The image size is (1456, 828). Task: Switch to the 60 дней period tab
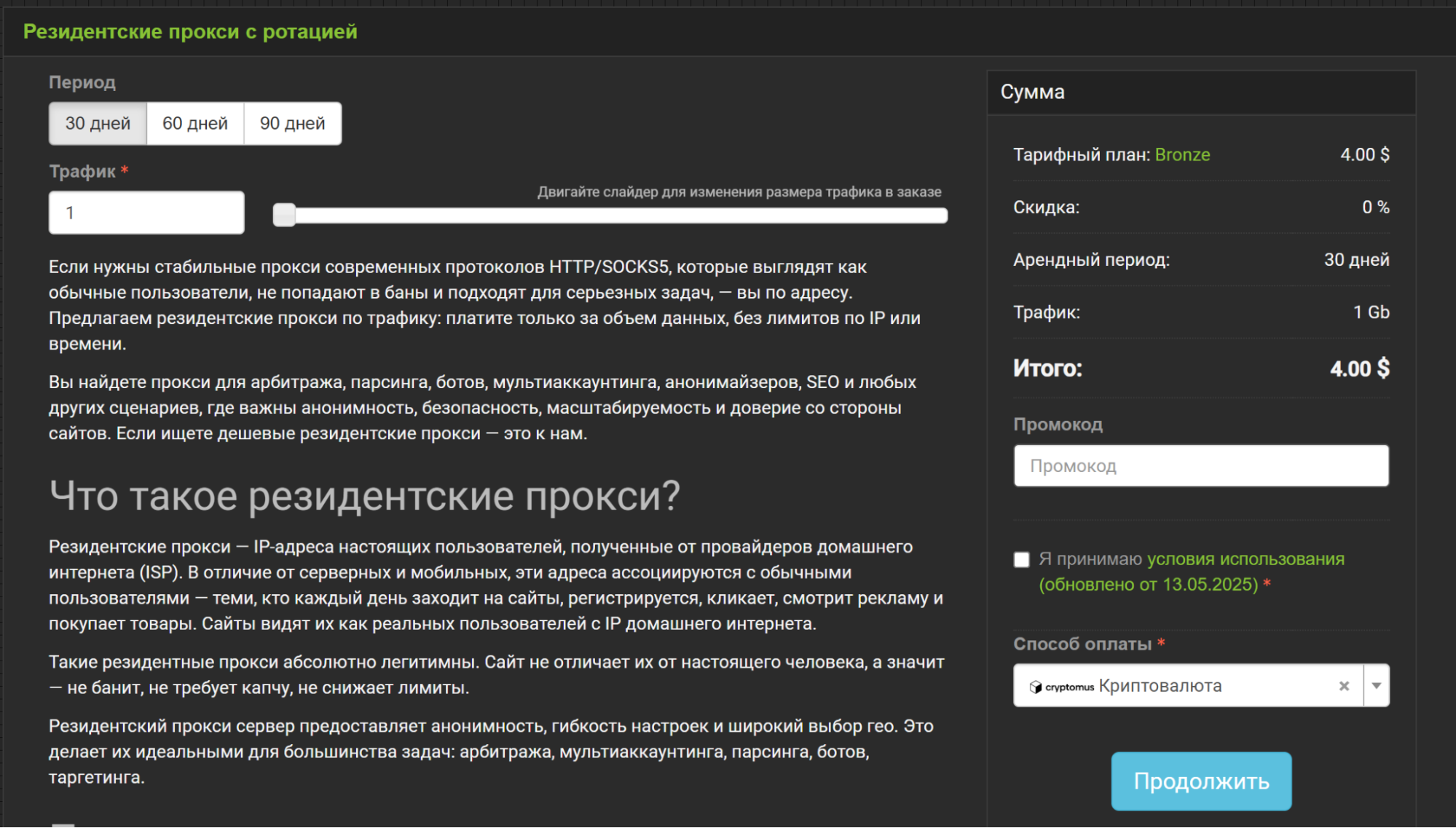point(195,123)
